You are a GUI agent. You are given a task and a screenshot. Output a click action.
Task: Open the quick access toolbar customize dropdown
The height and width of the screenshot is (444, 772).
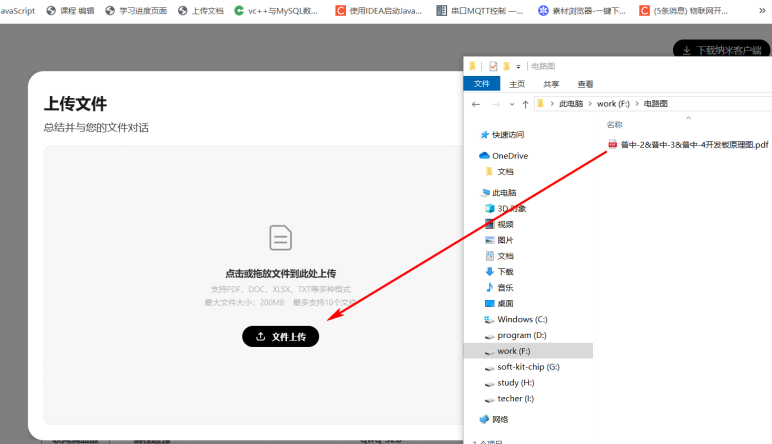point(518,66)
